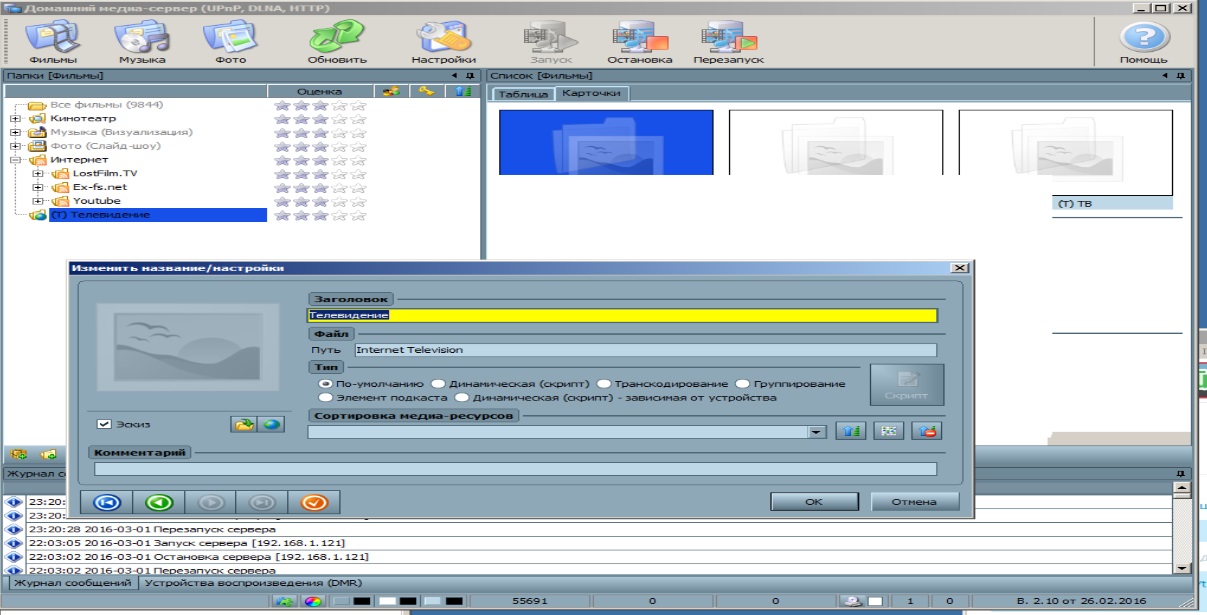Open the Помощь (Help) icon
Viewport: 1207px width, 615px height.
pyautogui.click(x=1142, y=41)
